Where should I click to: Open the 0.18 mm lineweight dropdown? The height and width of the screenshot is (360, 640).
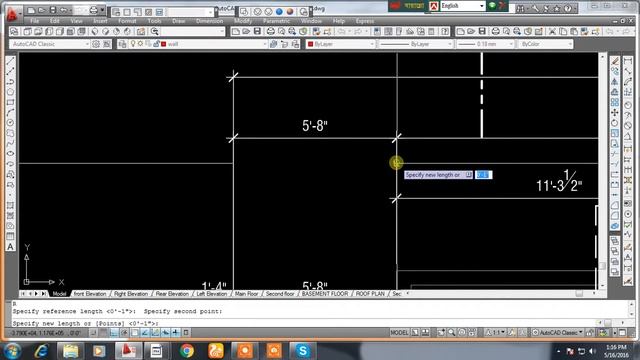[x=485, y=44]
